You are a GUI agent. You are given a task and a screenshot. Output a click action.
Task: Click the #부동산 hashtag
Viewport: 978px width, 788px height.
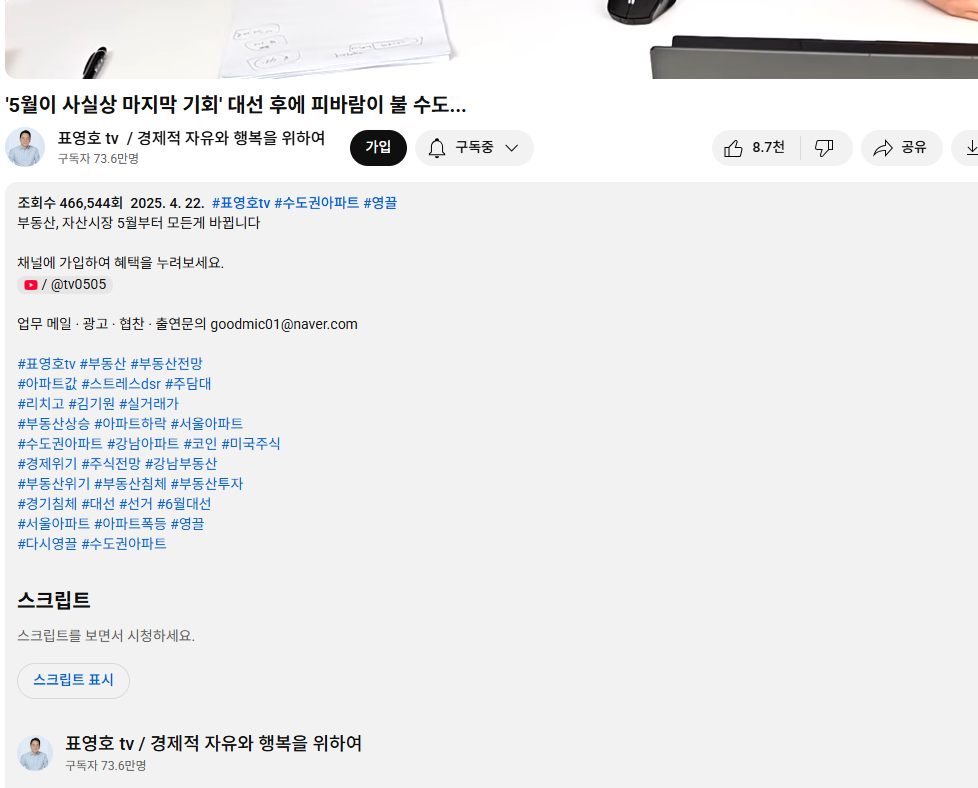click(103, 364)
